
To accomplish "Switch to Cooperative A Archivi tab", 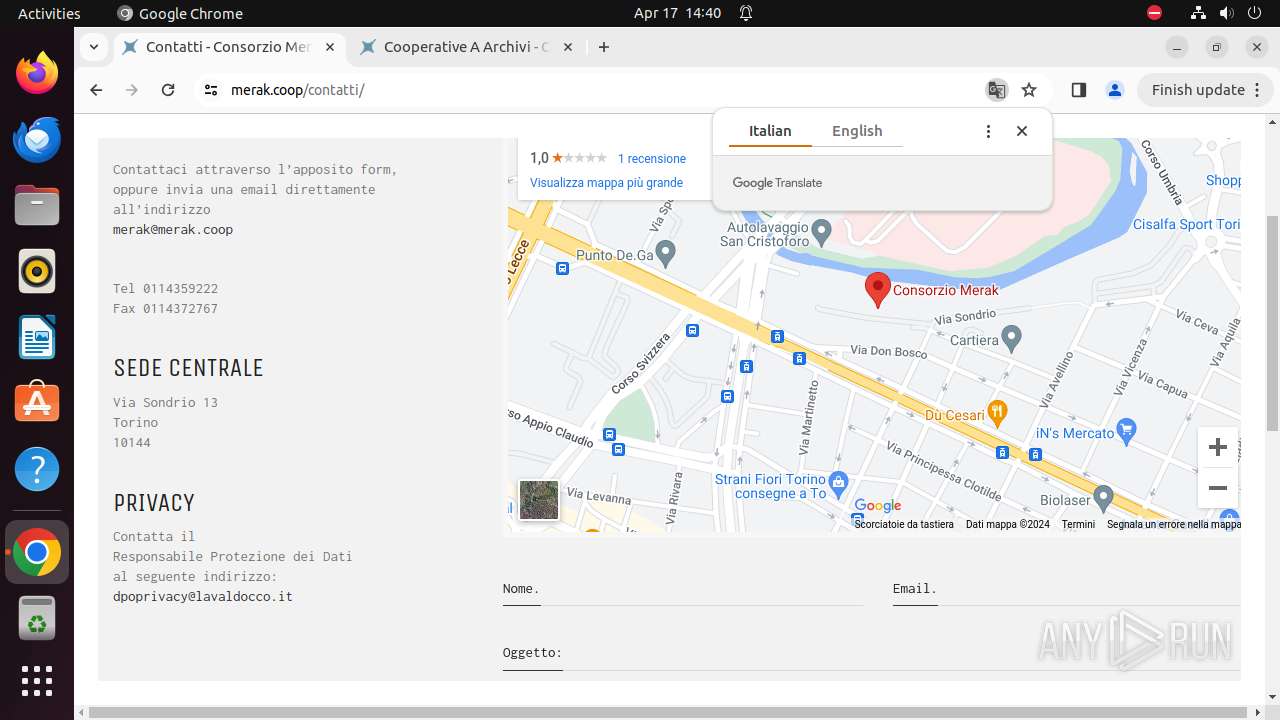I will (x=465, y=47).
